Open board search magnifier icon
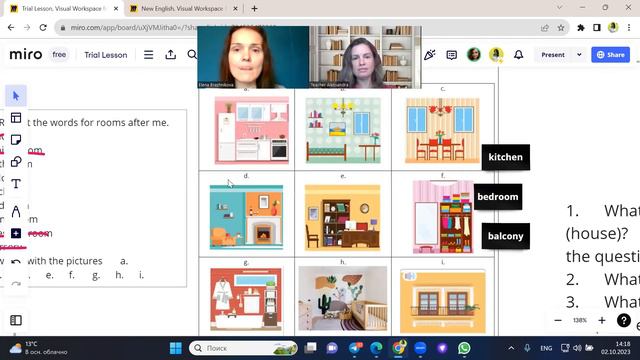The height and width of the screenshot is (360, 640). tap(192, 55)
